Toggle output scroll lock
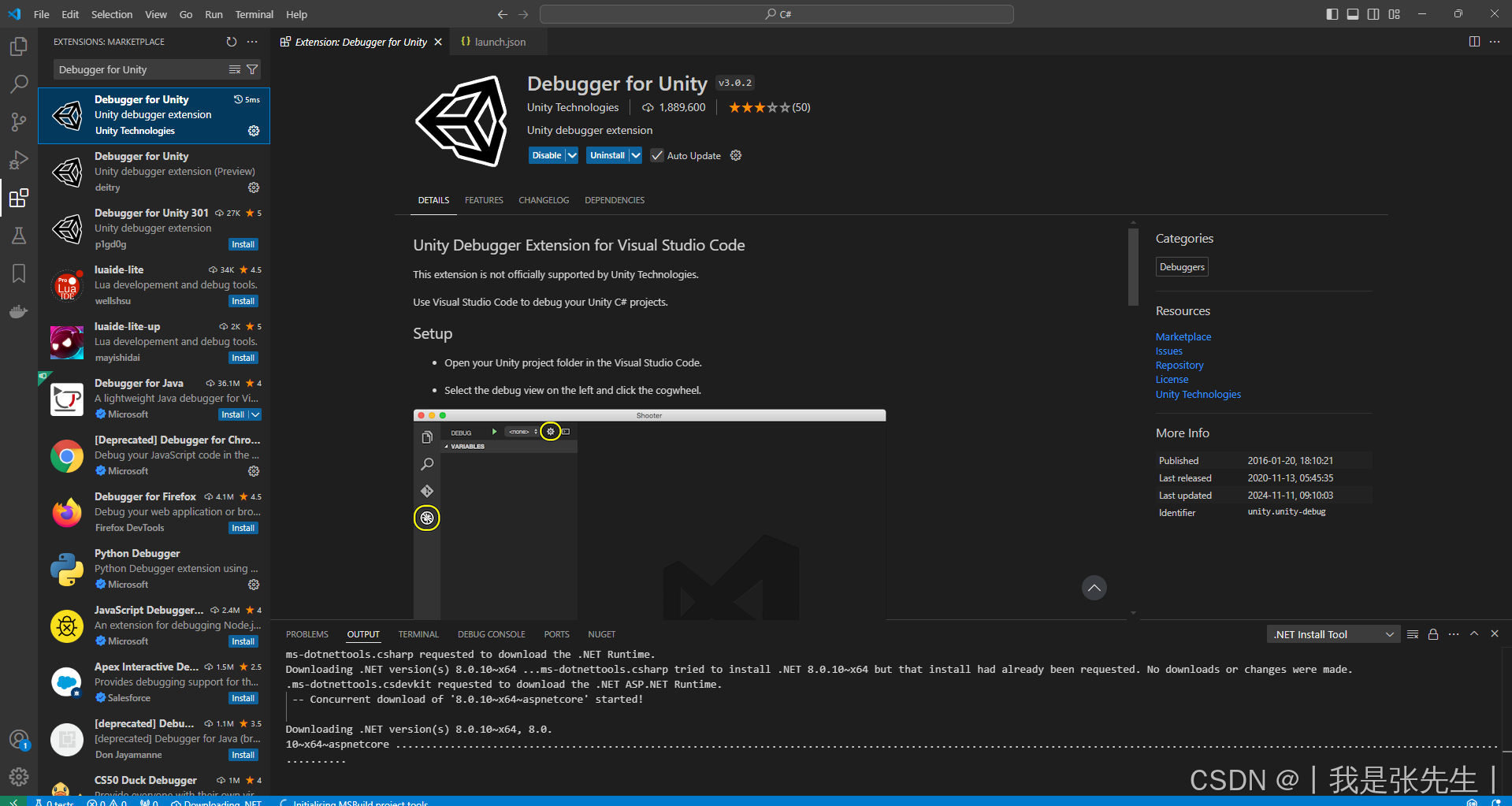 coord(1433,634)
